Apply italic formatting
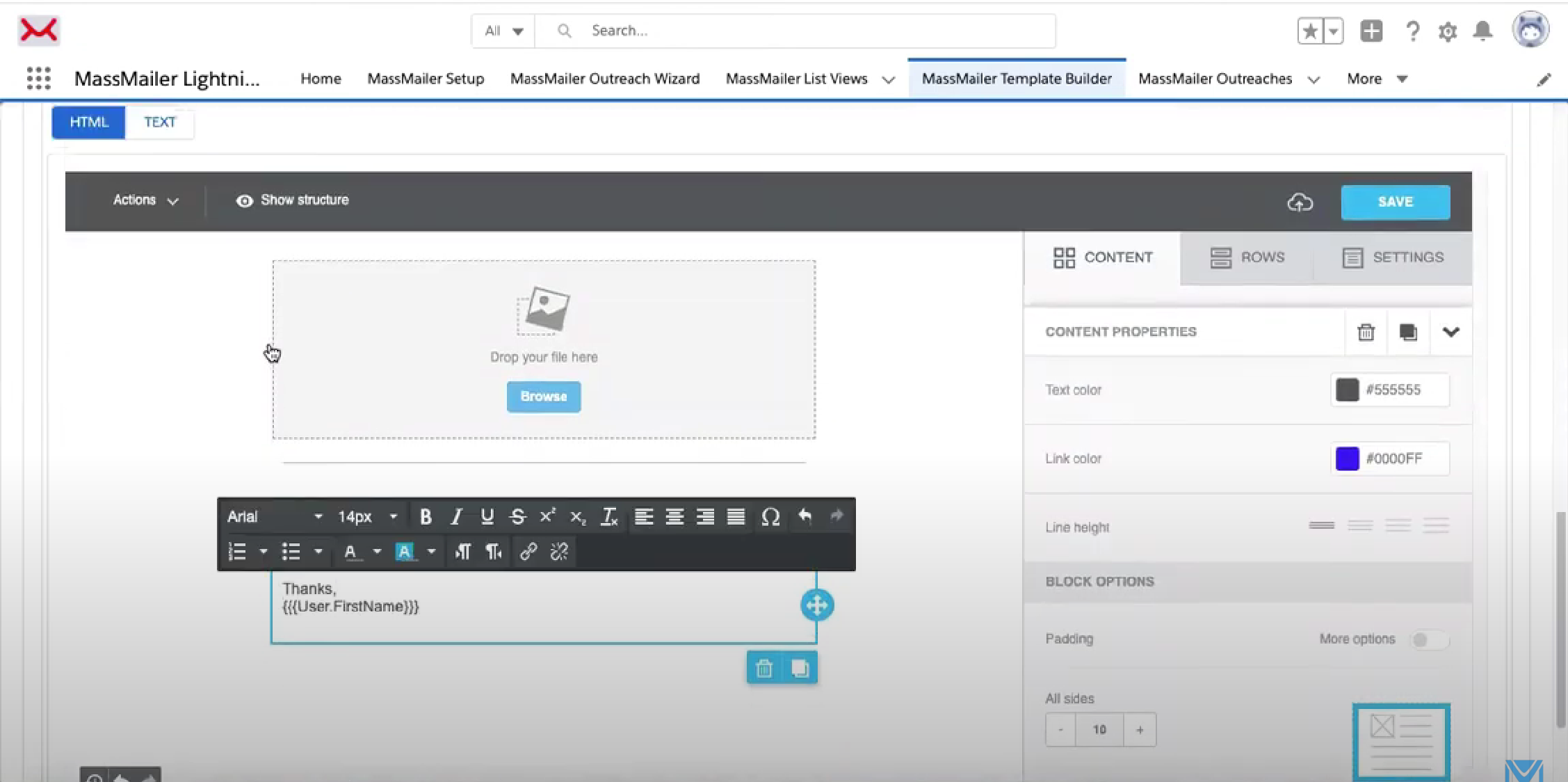This screenshot has width=1568, height=782. click(x=456, y=517)
